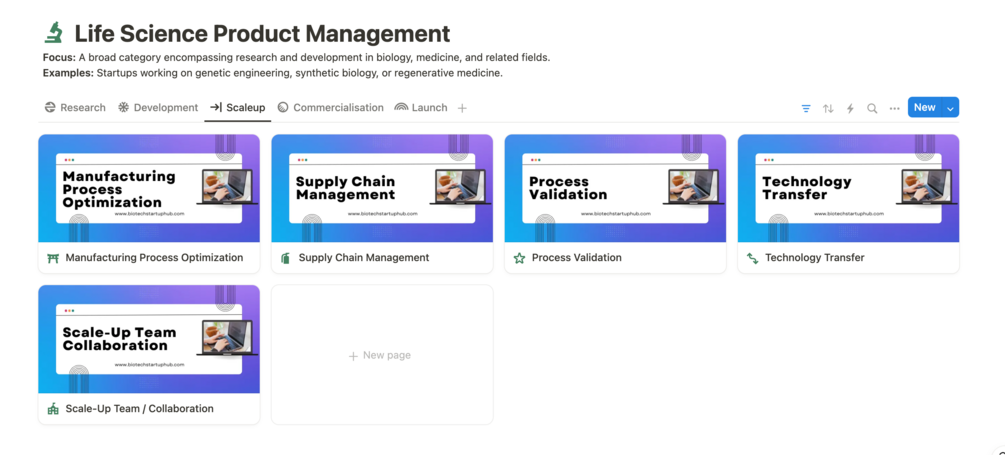This screenshot has height=455, width=1005.
Task: Switch to the Research tab
Action: 75,108
